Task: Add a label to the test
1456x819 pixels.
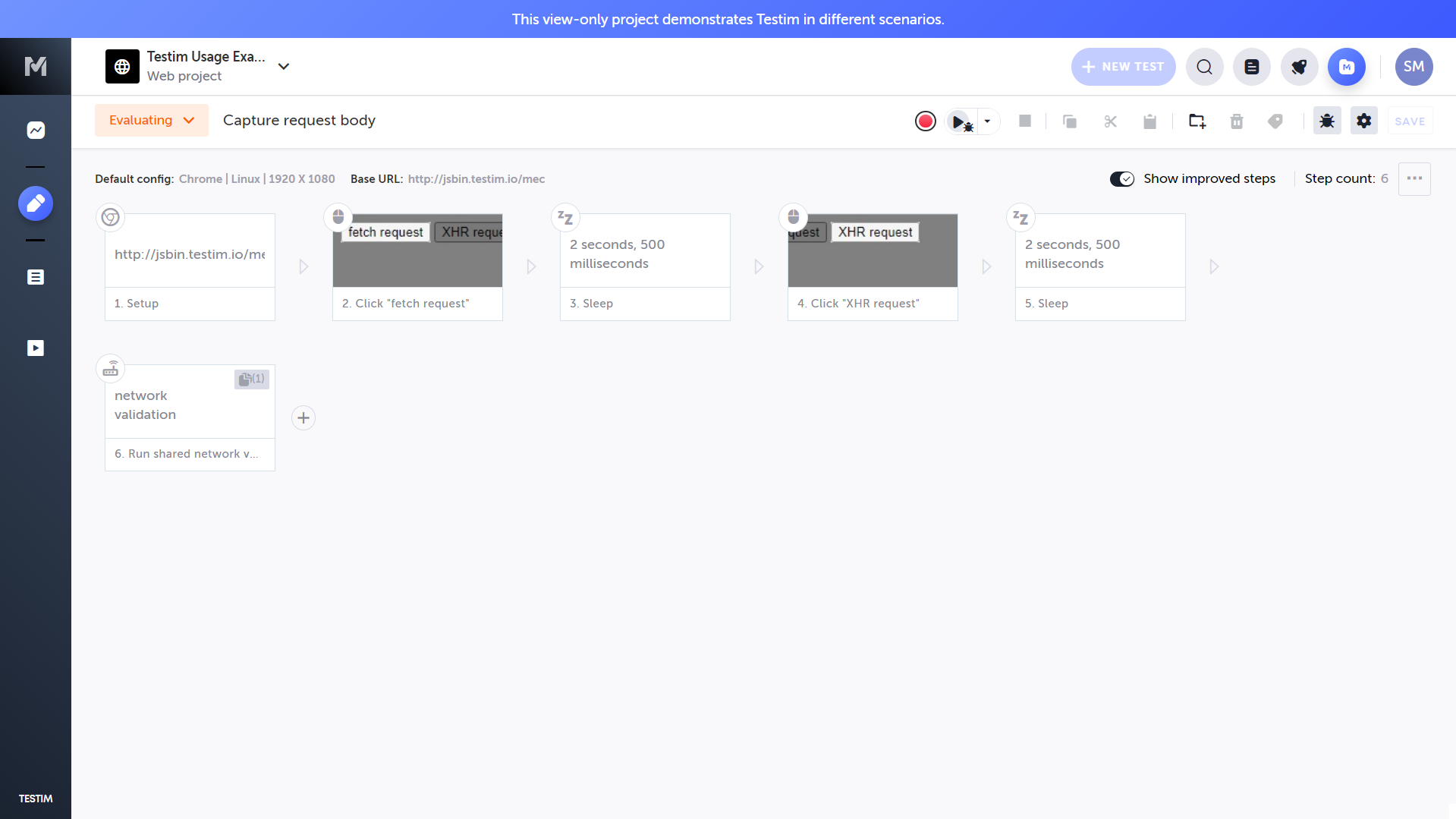Action: coord(1275,121)
